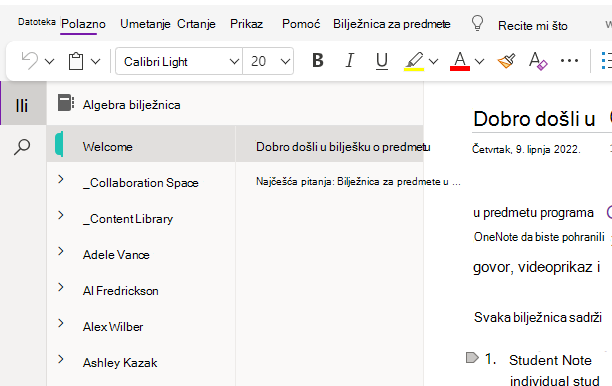Click the Undo arrow icon
Screen dimensions: 612x386
tap(30, 61)
